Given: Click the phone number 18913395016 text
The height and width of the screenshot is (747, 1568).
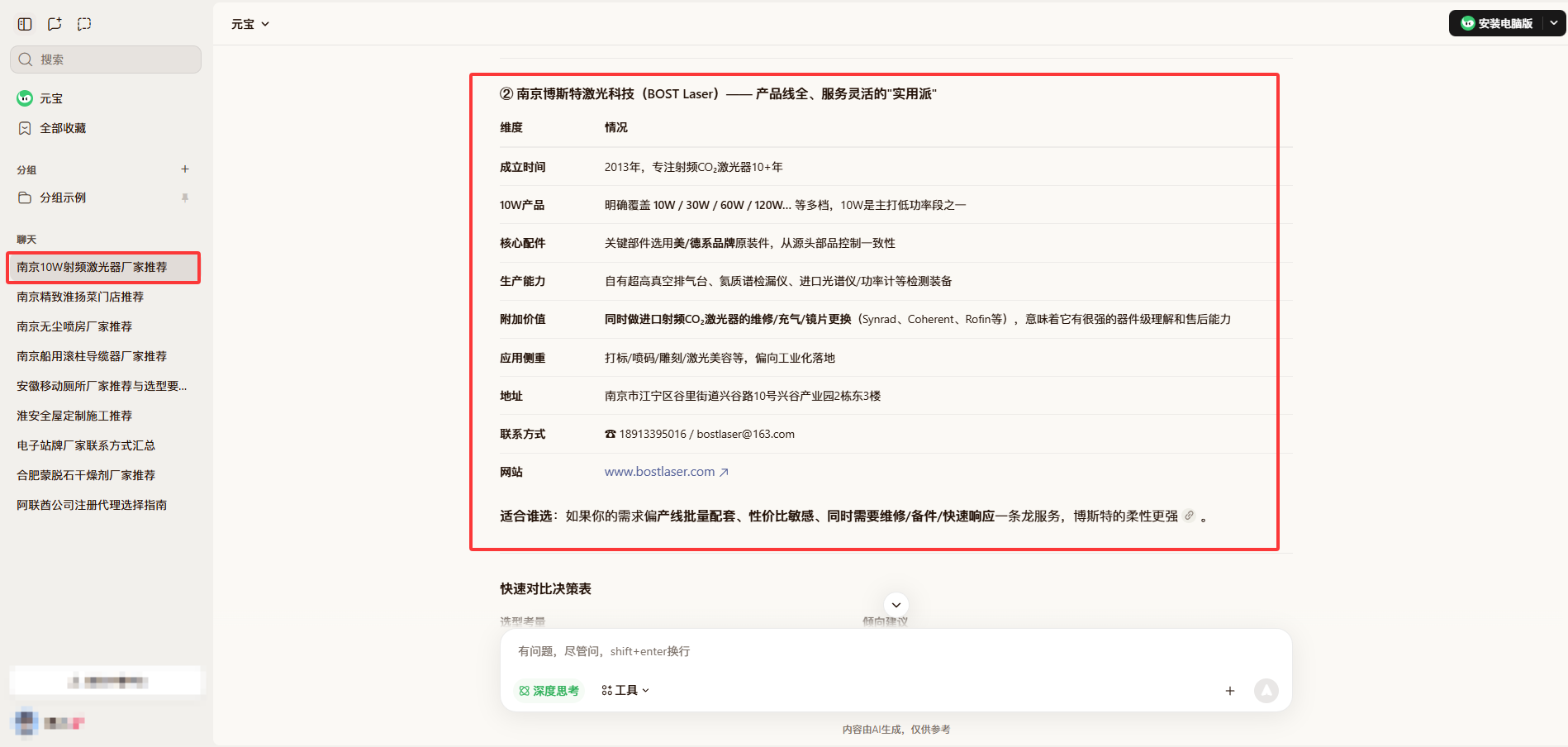Looking at the screenshot, I should pos(653,434).
